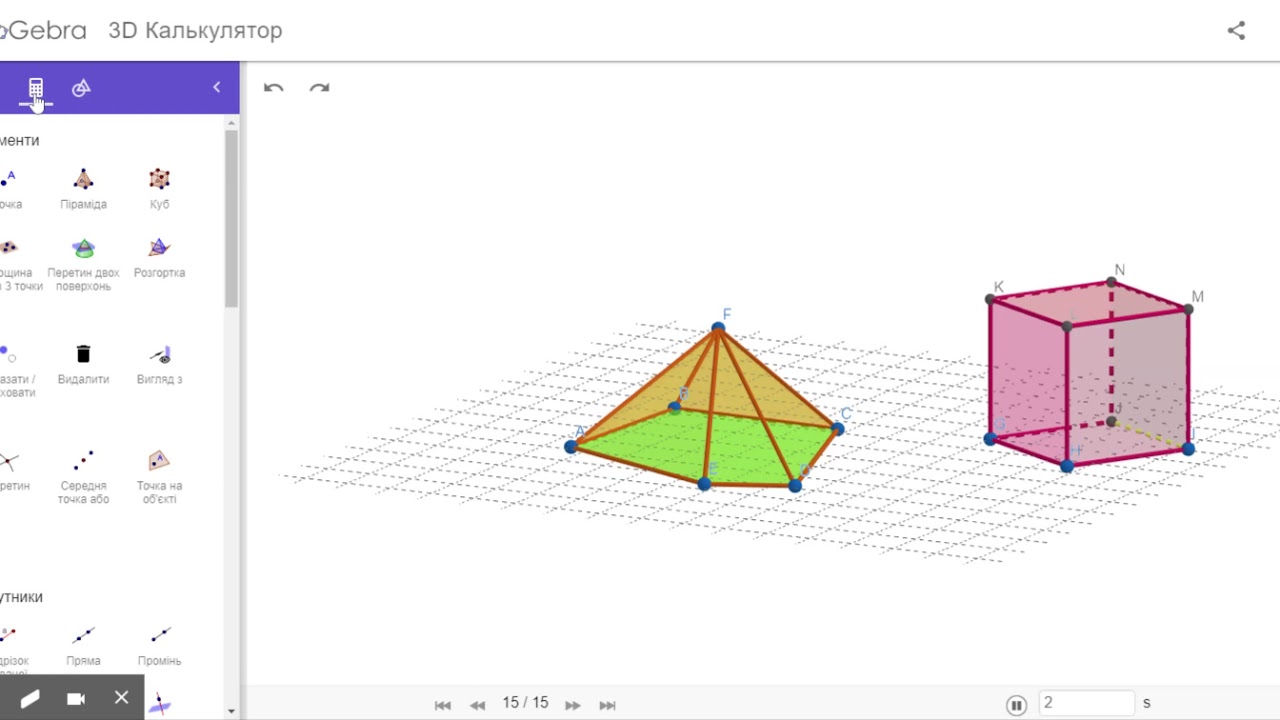
Task: Select the Промінь (Ray) tool
Action: pyautogui.click(x=159, y=645)
